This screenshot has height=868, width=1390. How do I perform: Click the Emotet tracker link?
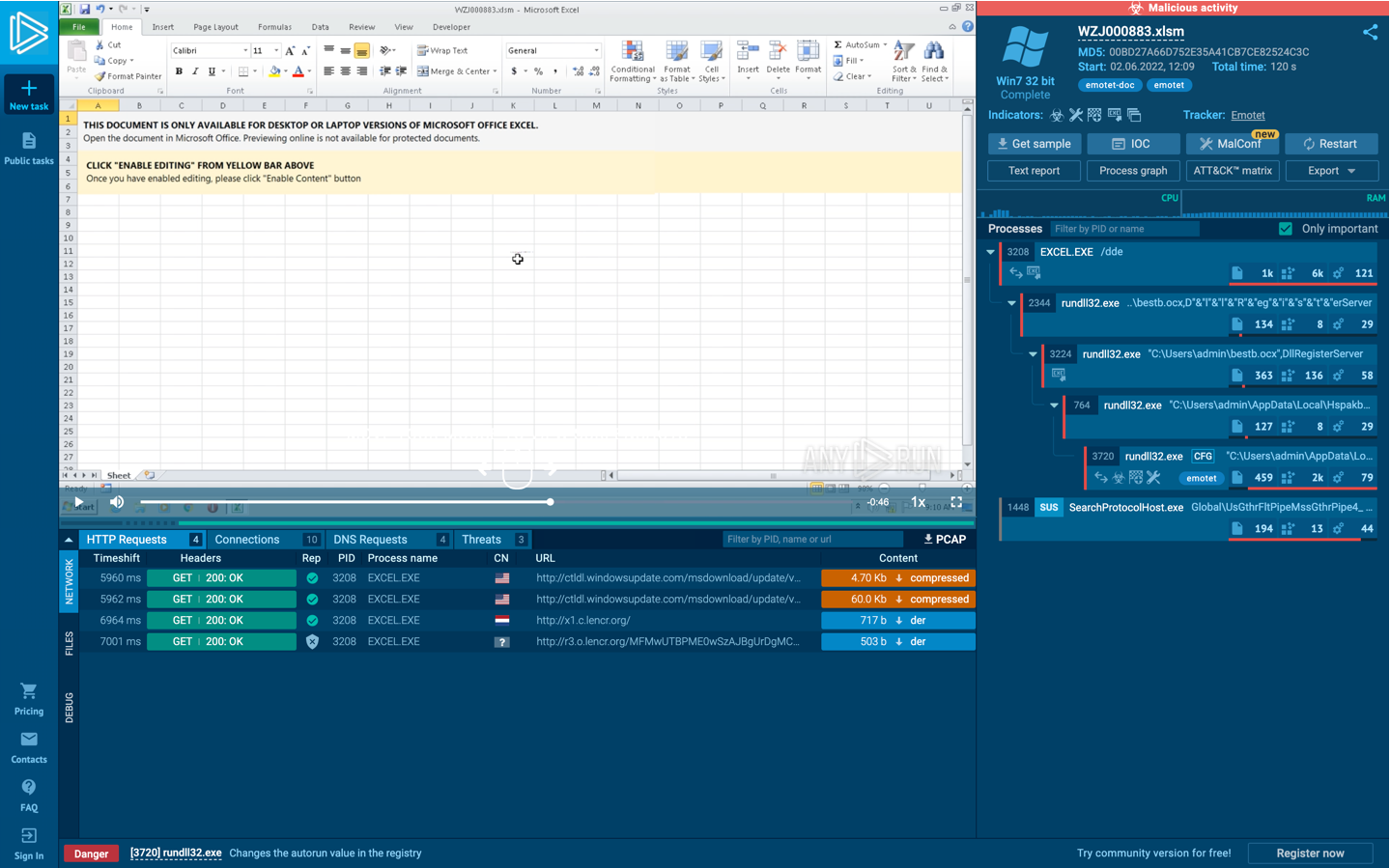[x=1247, y=115]
